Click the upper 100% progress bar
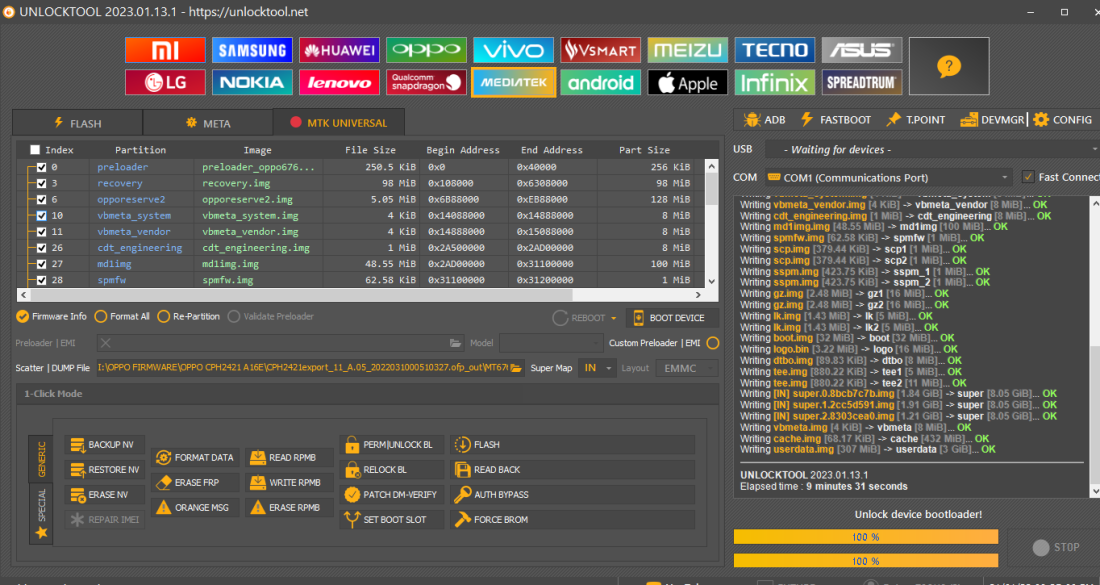 point(866,537)
